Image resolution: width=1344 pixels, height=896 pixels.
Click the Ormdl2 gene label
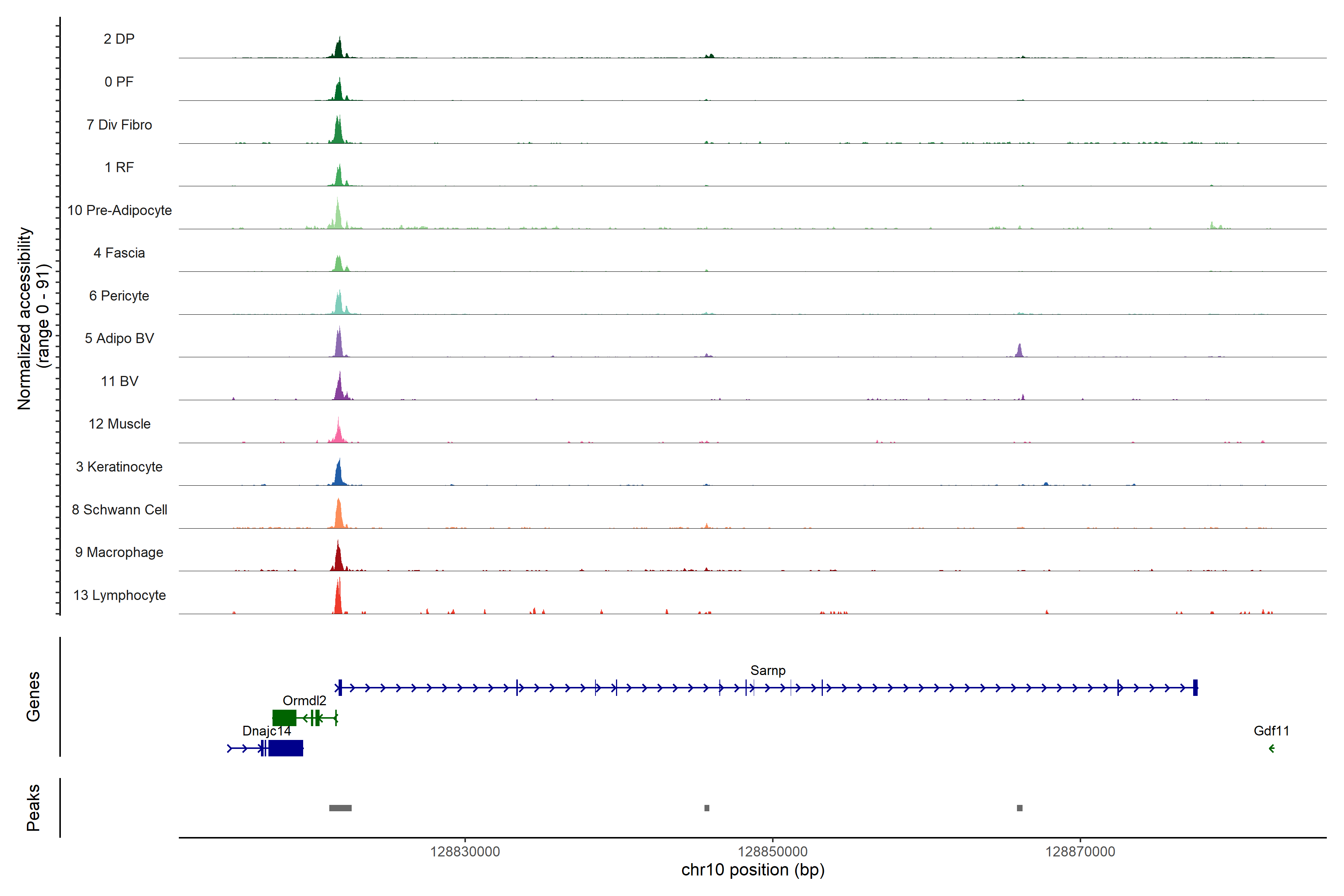304,701
